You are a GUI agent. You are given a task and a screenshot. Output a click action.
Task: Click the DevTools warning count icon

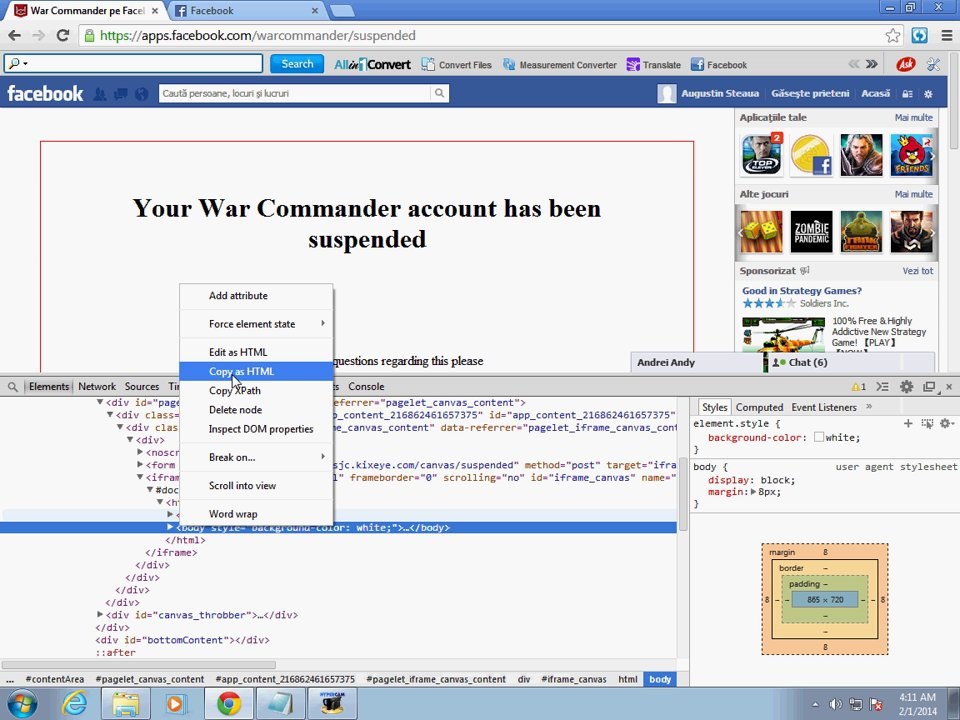[858, 386]
